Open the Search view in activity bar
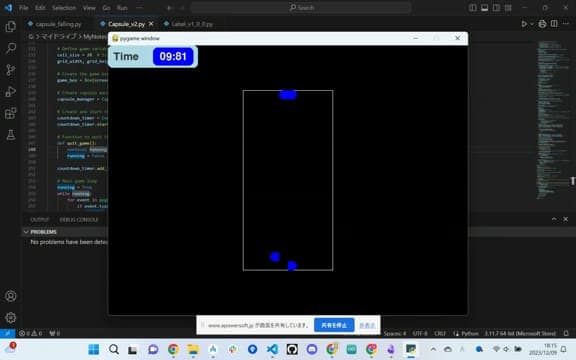Screen dimensions: 576x360 [x=11, y=48]
